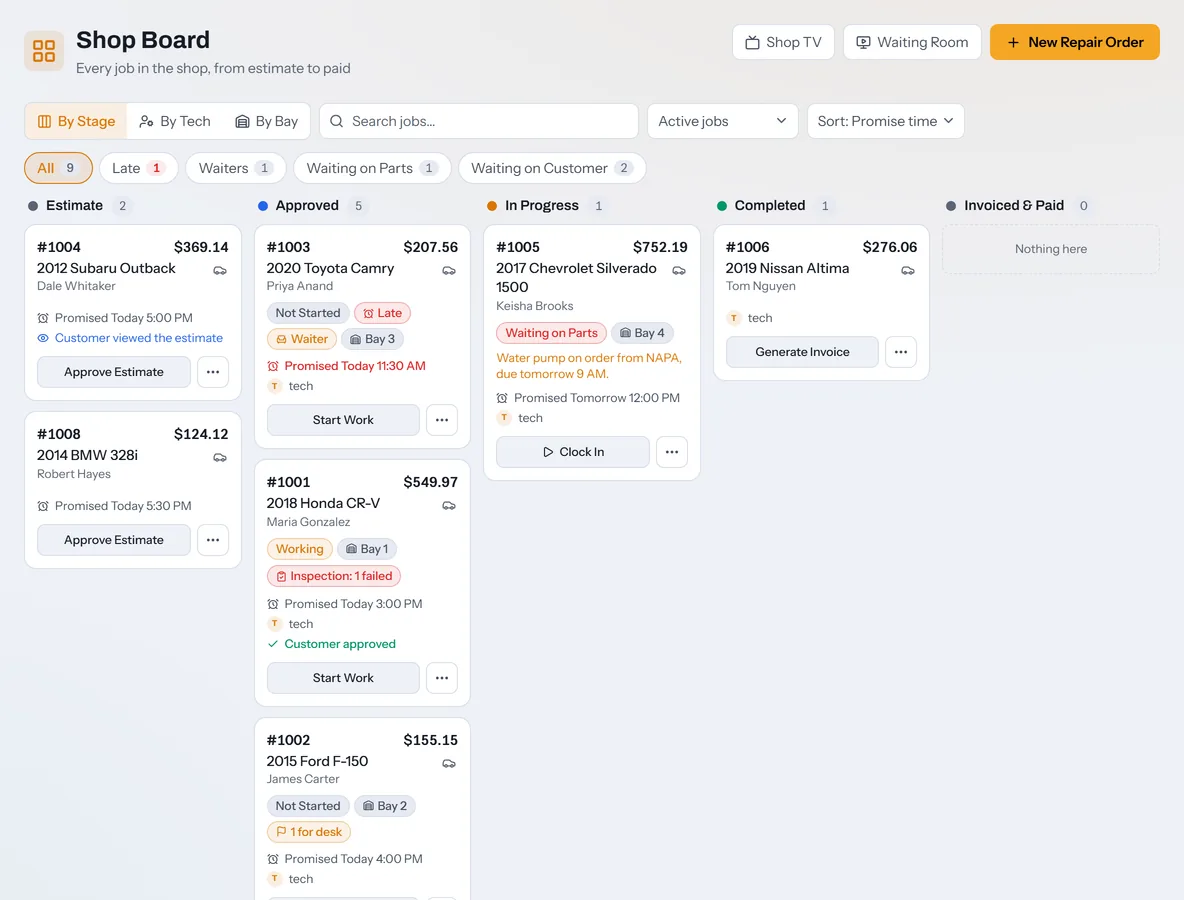Open more options for job #1001
1184x900 pixels.
click(x=442, y=678)
